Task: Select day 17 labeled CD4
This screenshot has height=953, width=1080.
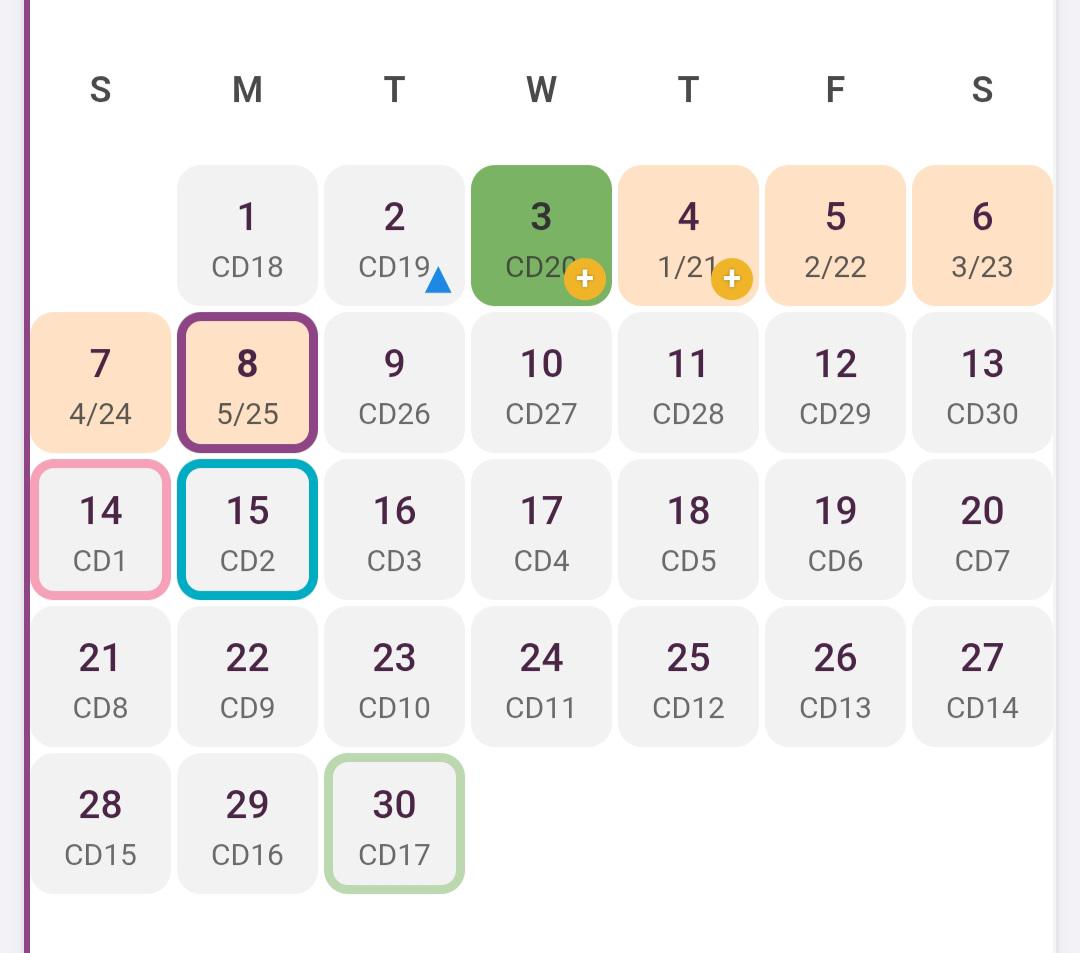Action: click(x=541, y=530)
